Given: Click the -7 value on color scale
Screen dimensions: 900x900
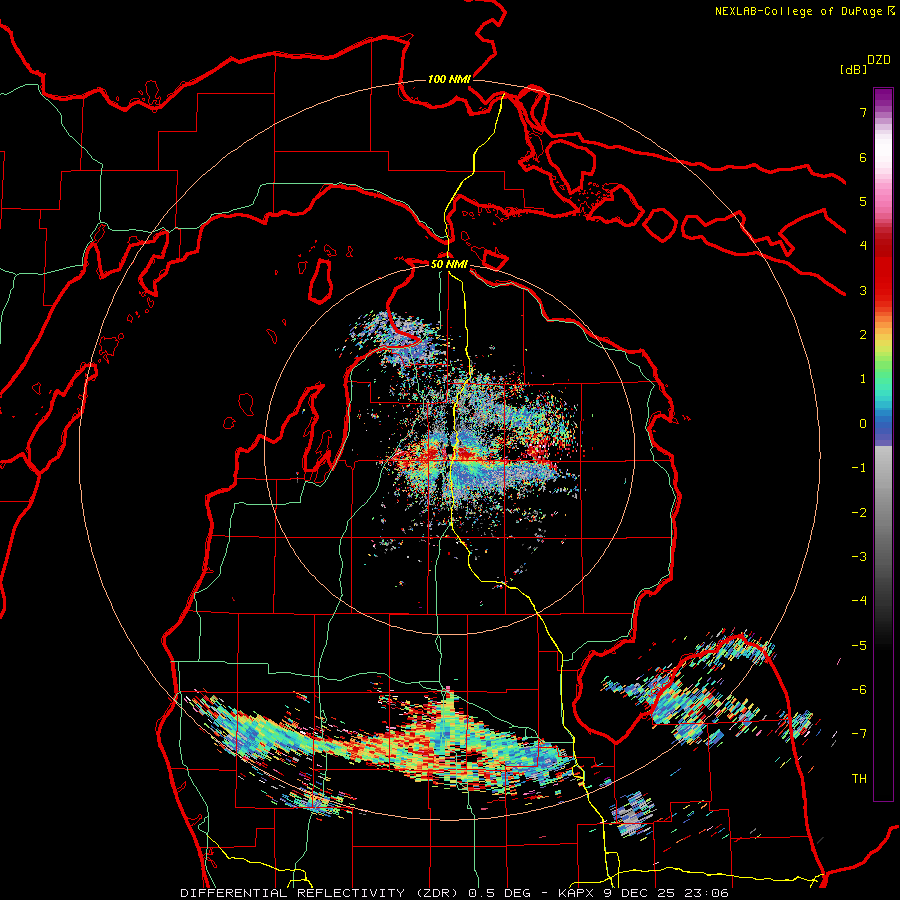Looking at the screenshot, I should [x=859, y=734].
